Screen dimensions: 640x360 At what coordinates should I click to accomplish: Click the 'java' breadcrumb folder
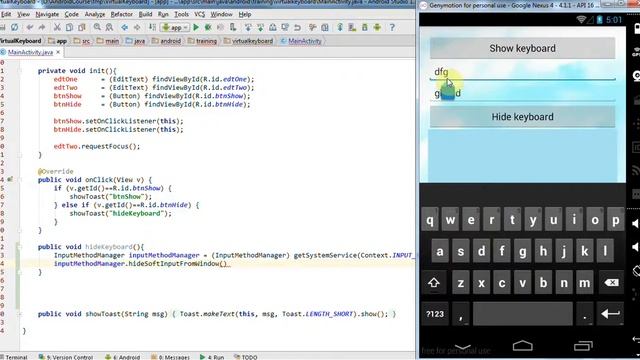(x=136, y=41)
